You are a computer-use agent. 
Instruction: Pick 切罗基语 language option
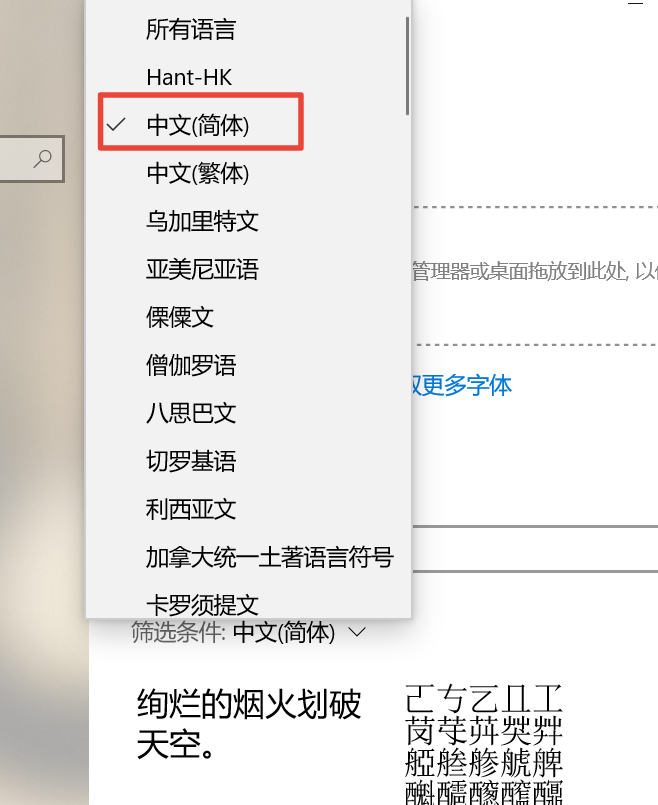pos(248,461)
